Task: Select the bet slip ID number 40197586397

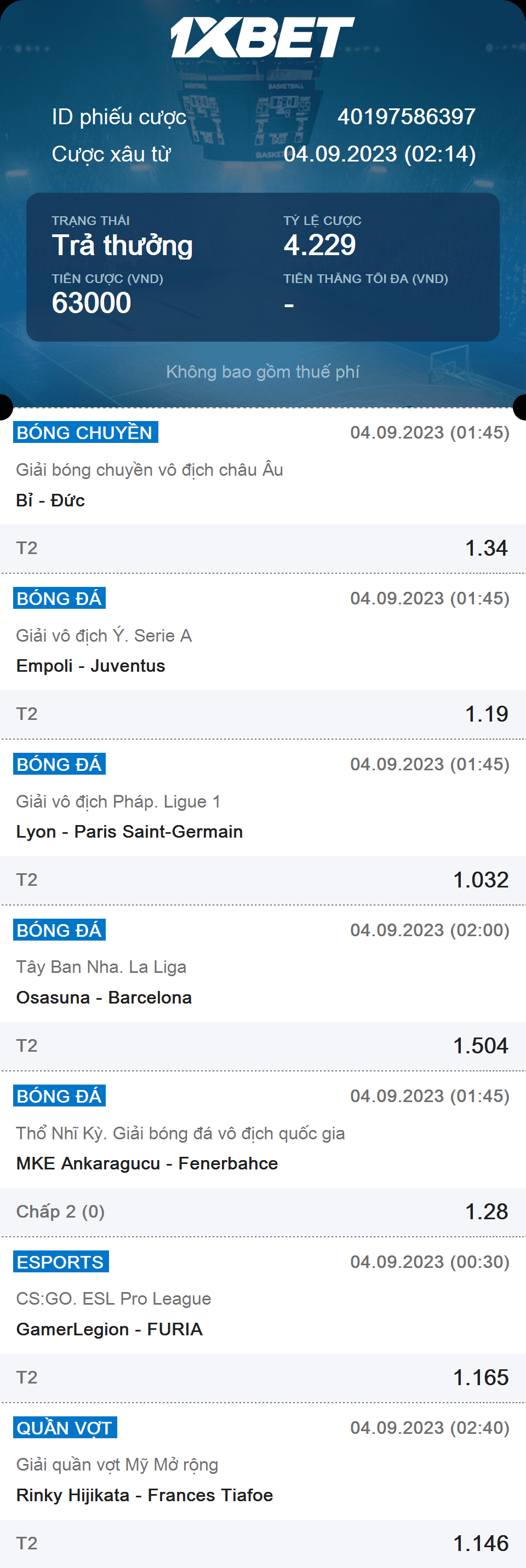Action: click(x=406, y=117)
